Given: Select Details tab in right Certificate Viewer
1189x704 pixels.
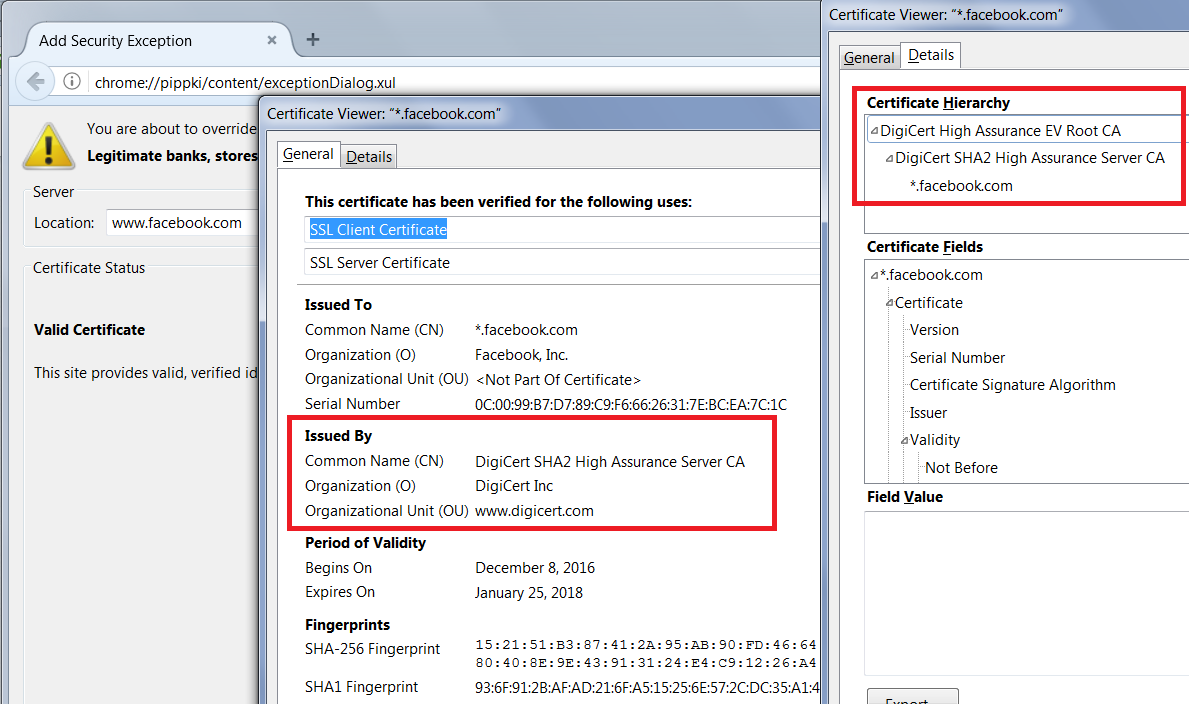Looking at the screenshot, I should (931, 55).
